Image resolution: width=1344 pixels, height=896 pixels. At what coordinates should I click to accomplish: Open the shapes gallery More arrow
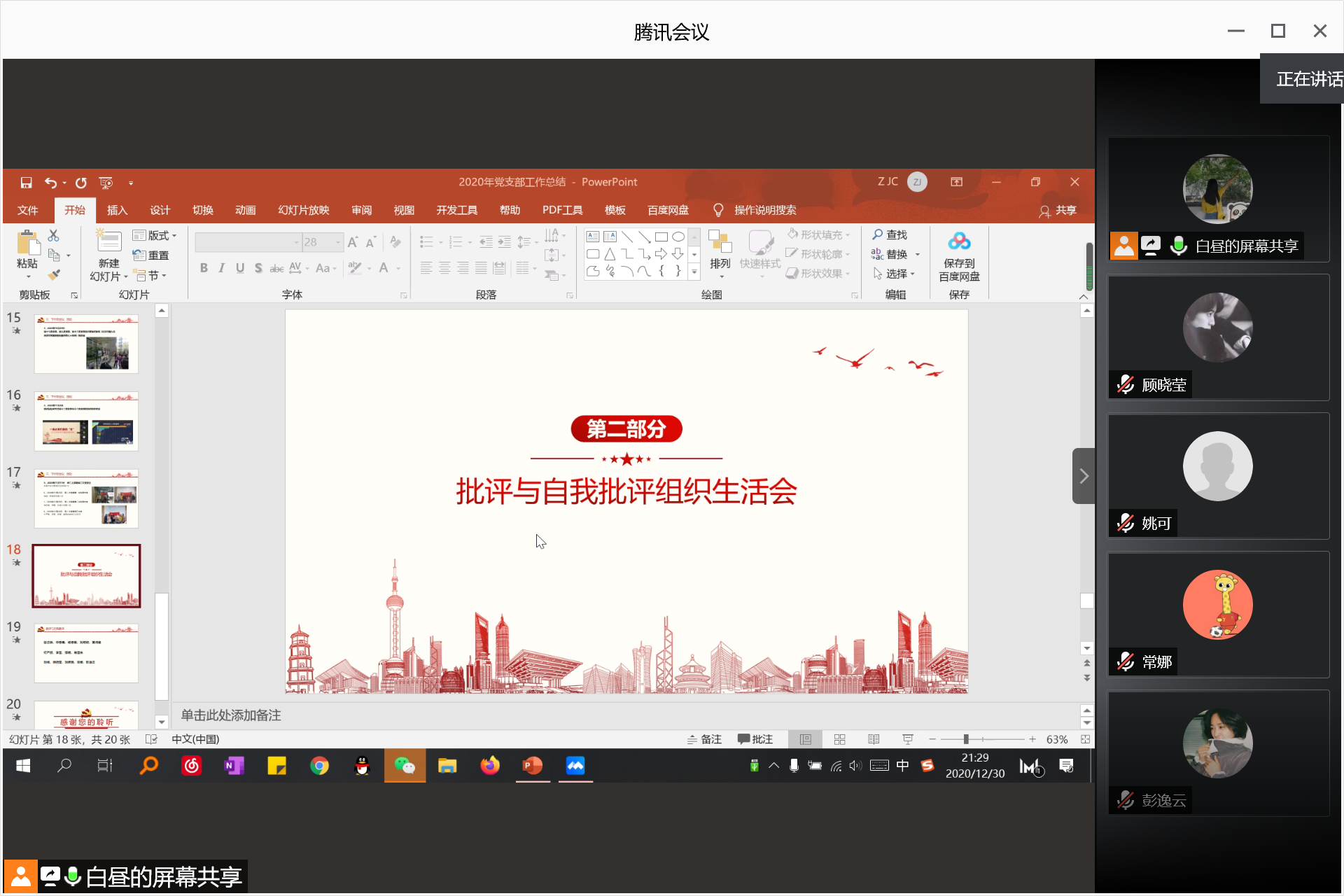pos(694,272)
